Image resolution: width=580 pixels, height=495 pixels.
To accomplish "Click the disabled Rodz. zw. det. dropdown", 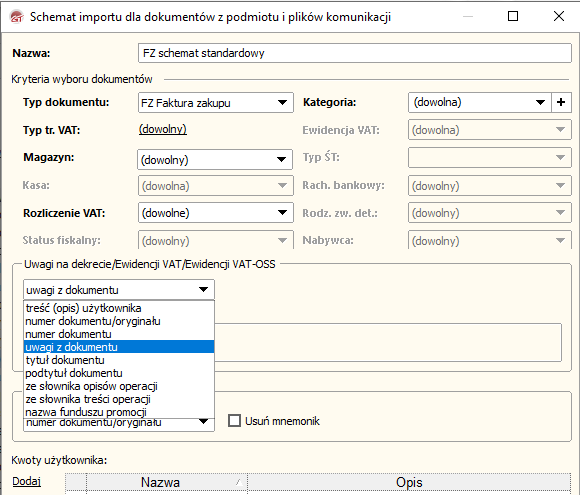I will pos(490,213).
